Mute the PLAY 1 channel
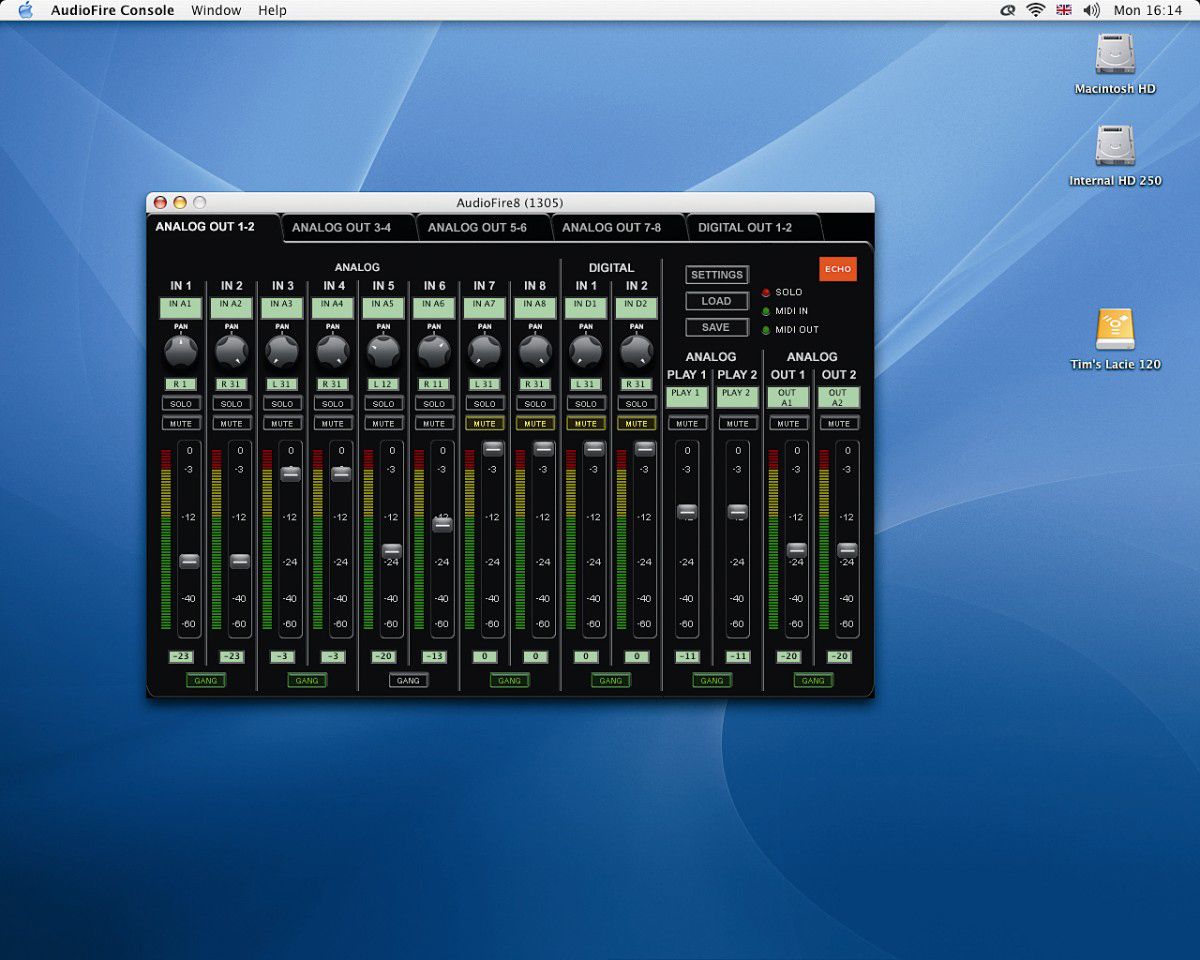1200x960 pixels. (x=687, y=424)
